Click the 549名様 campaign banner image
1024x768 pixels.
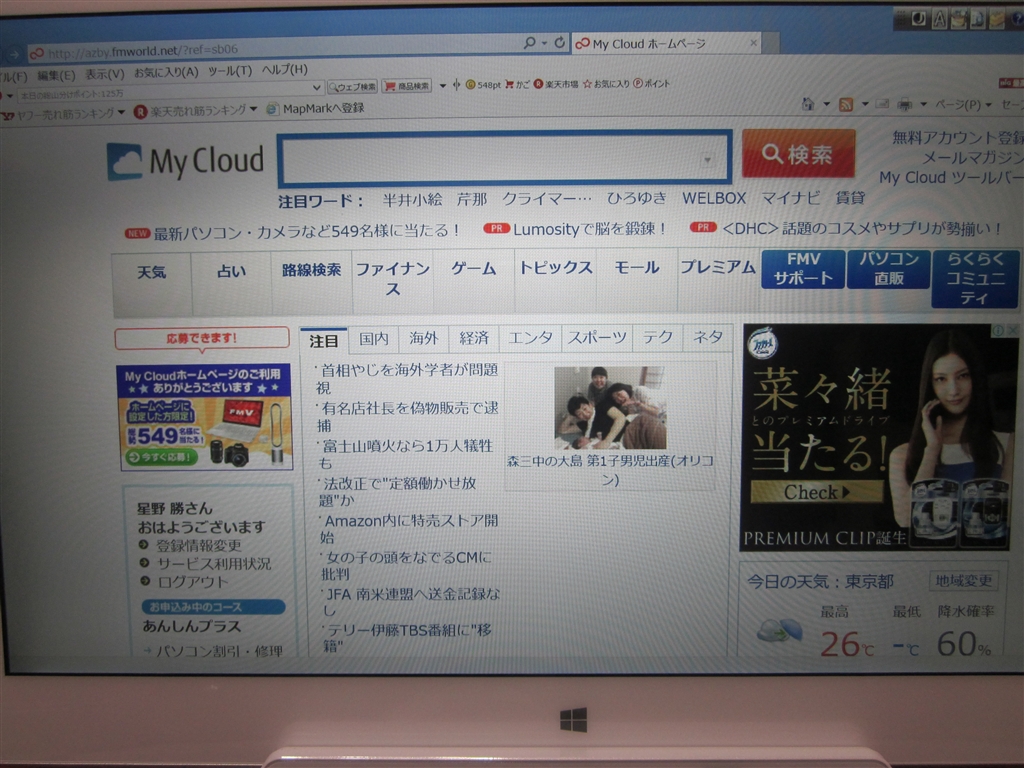point(204,417)
